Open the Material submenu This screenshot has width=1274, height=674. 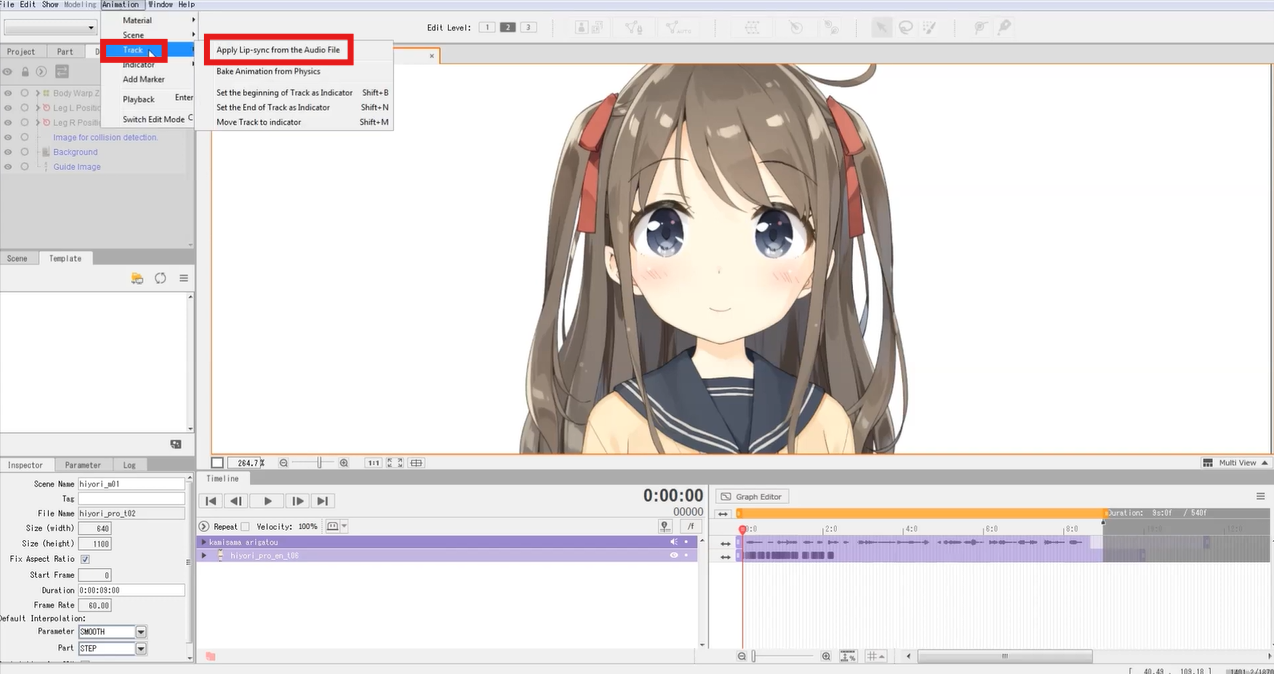(x=137, y=20)
